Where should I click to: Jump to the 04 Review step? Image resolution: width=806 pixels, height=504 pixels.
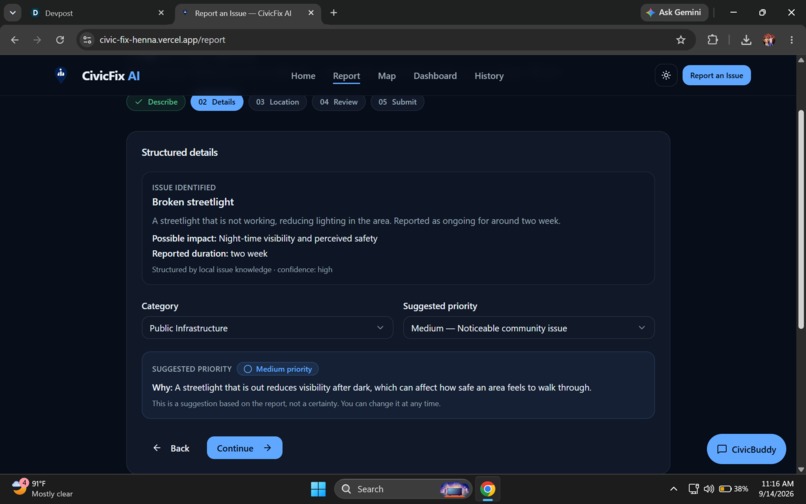pos(338,102)
